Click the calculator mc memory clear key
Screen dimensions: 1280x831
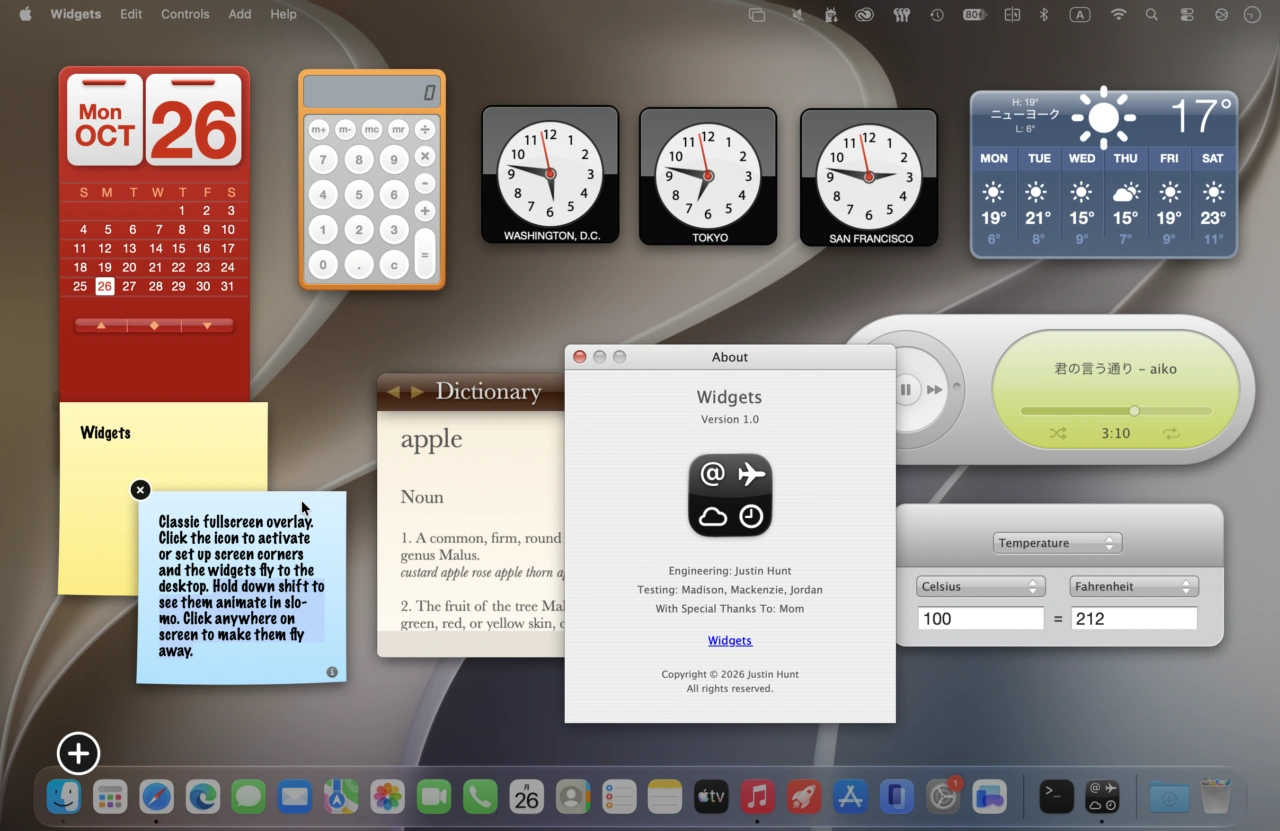[x=372, y=129]
